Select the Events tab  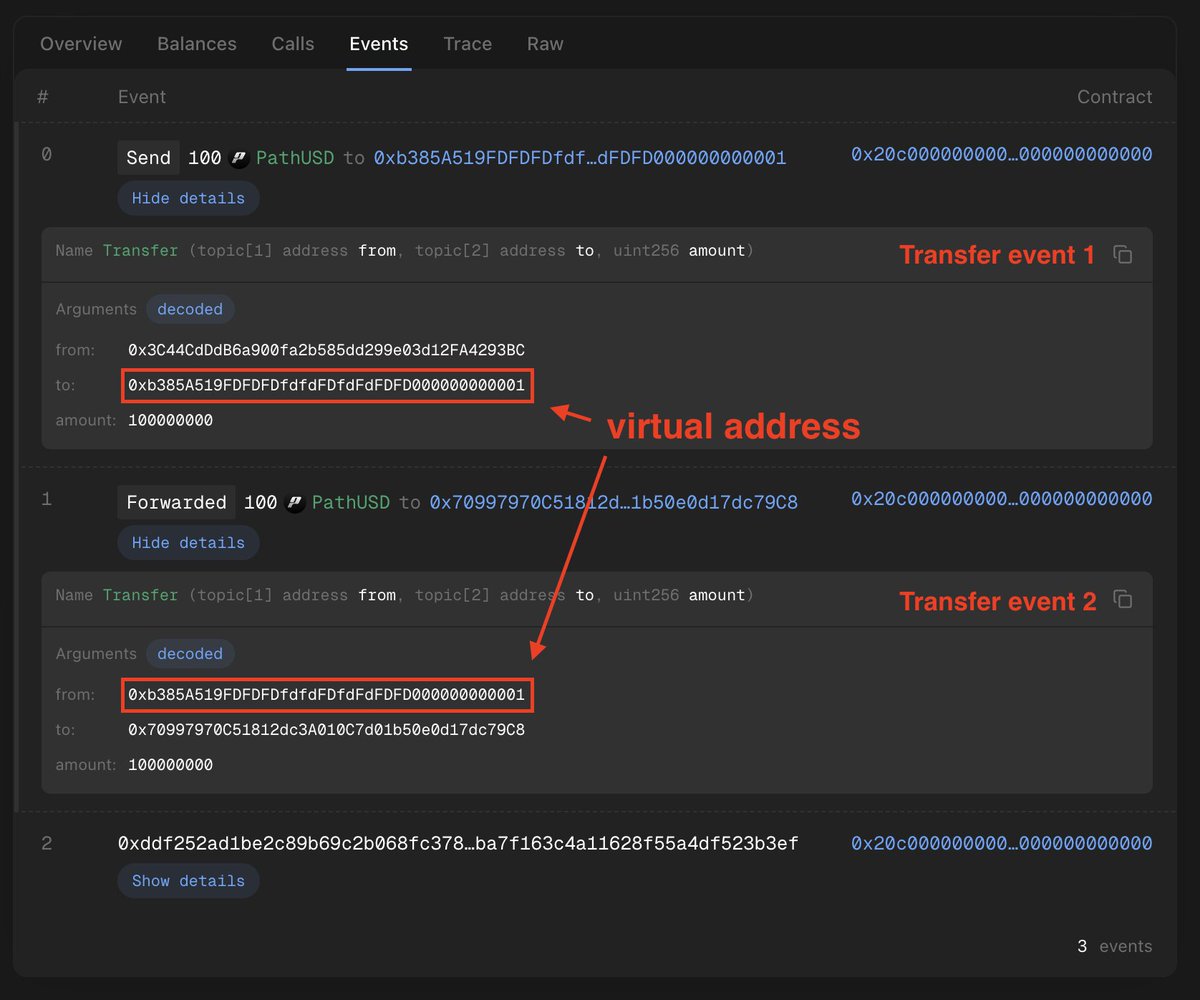pos(379,44)
